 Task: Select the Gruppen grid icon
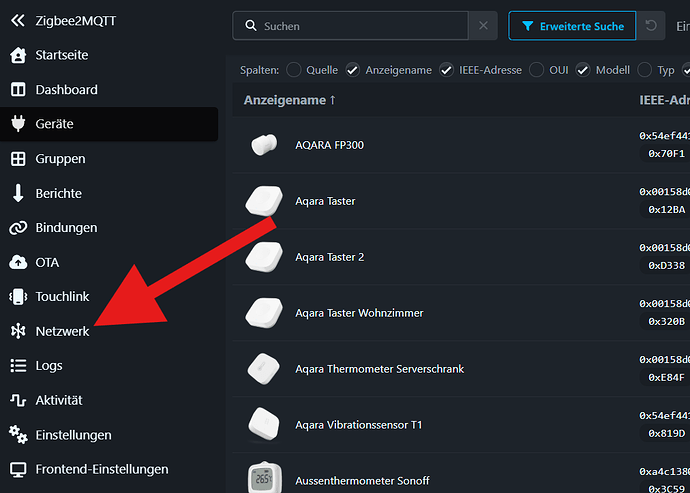click(18, 159)
